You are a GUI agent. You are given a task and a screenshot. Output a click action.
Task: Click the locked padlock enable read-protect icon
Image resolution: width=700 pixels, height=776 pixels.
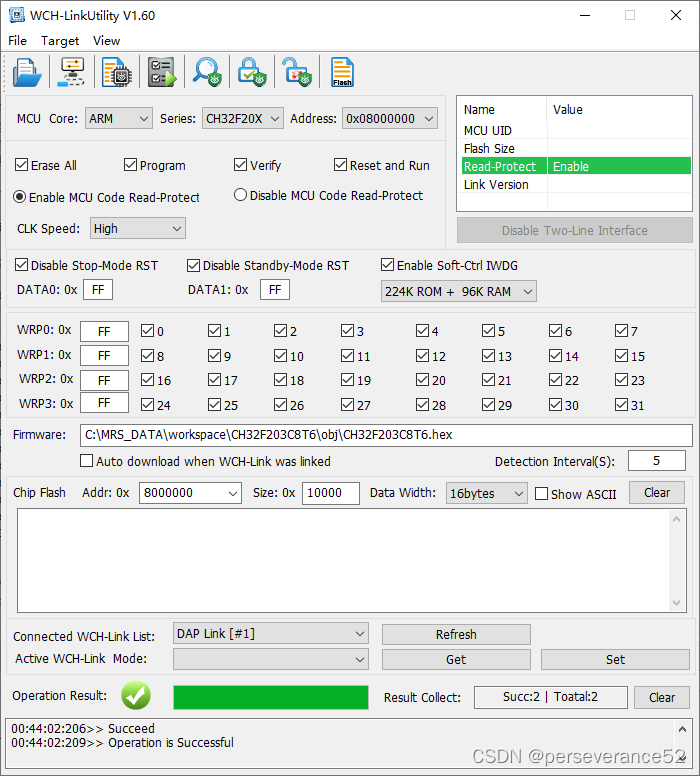tap(251, 72)
